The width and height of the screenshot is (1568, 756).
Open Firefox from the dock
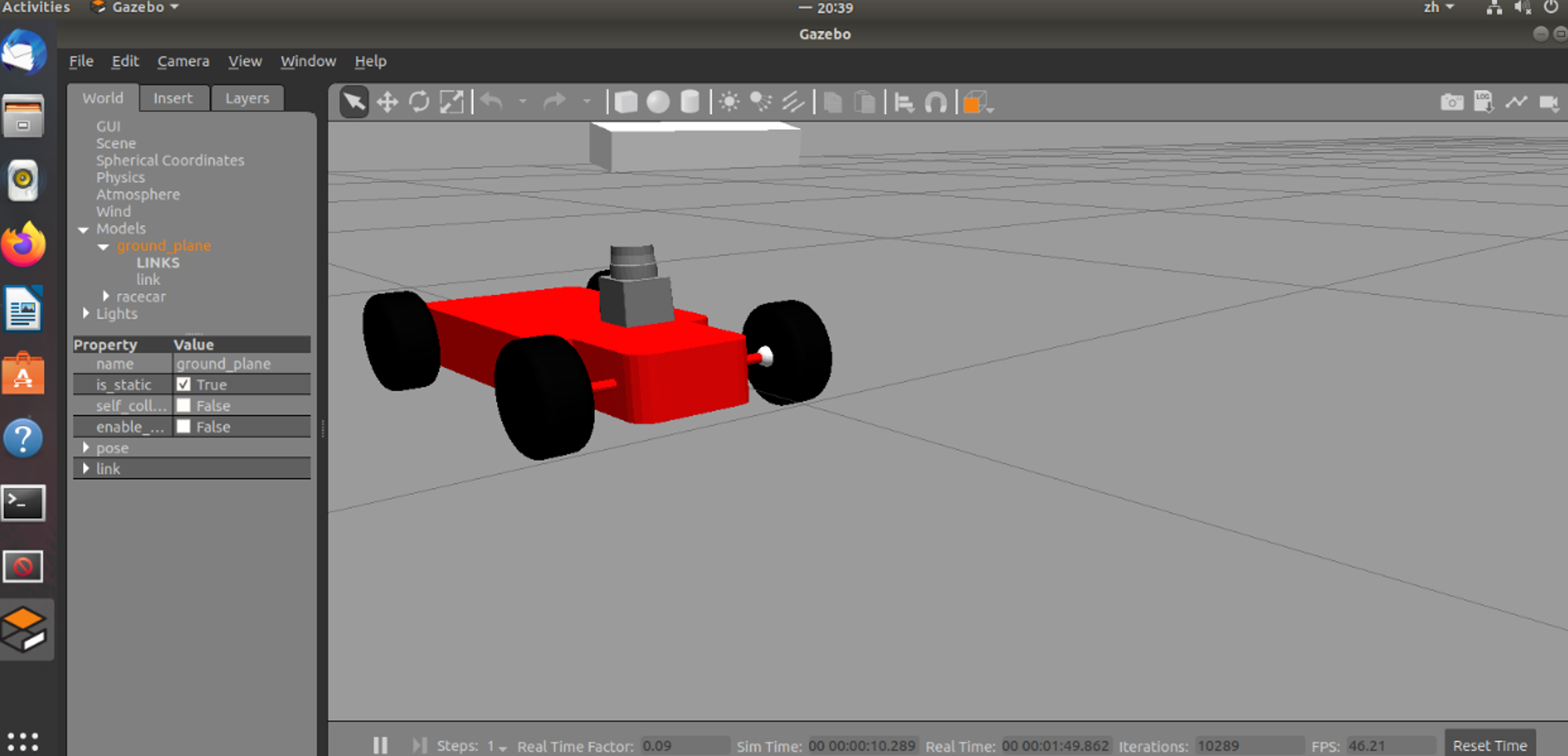(x=23, y=244)
